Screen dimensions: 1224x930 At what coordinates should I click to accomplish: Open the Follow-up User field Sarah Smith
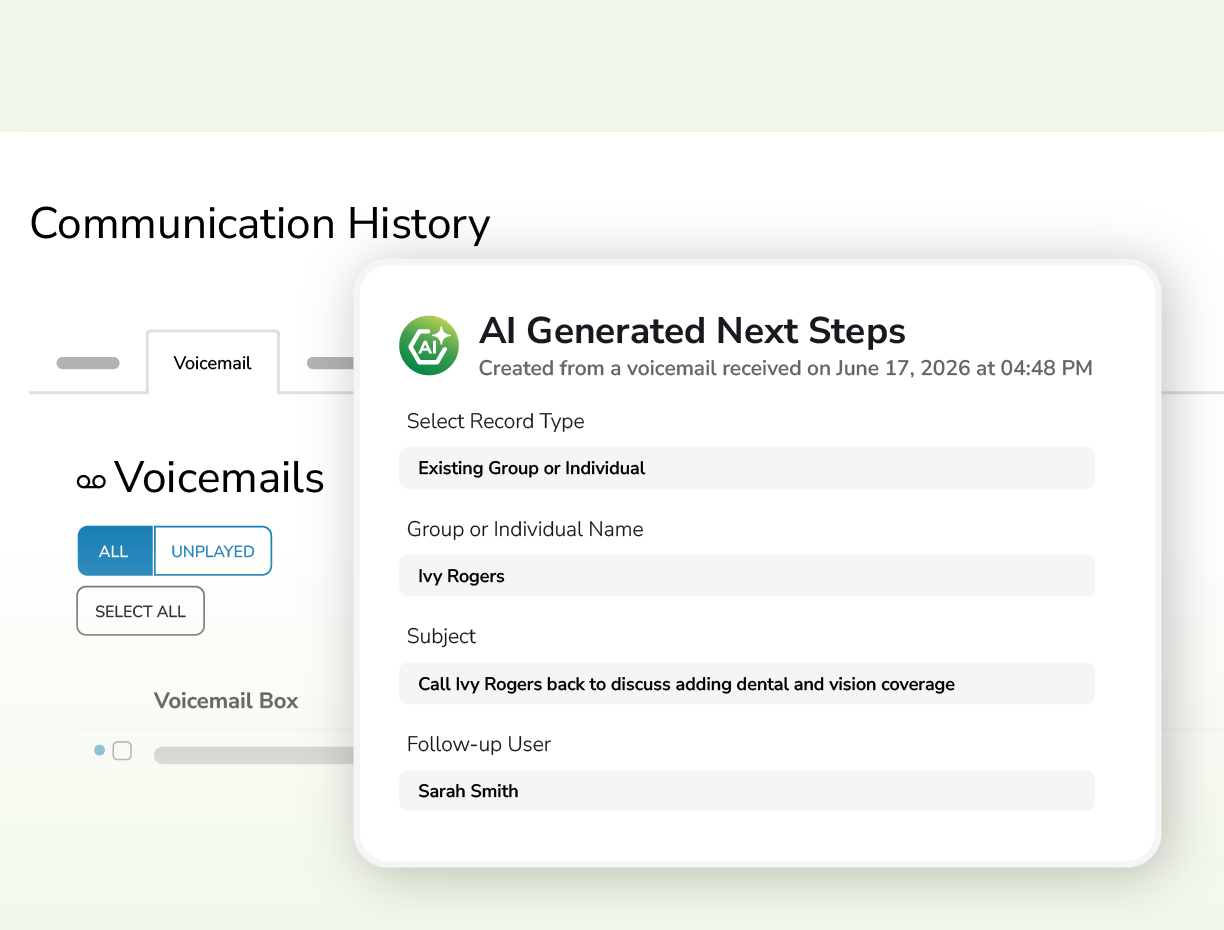747,791
